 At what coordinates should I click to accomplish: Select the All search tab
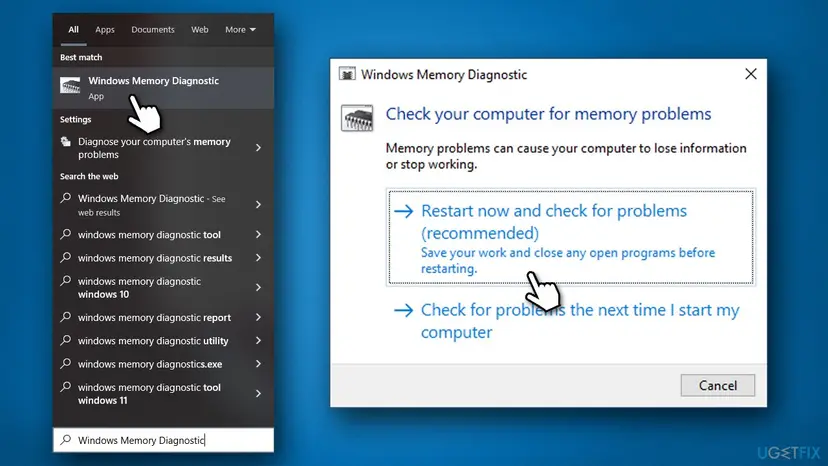coord(73,30)
